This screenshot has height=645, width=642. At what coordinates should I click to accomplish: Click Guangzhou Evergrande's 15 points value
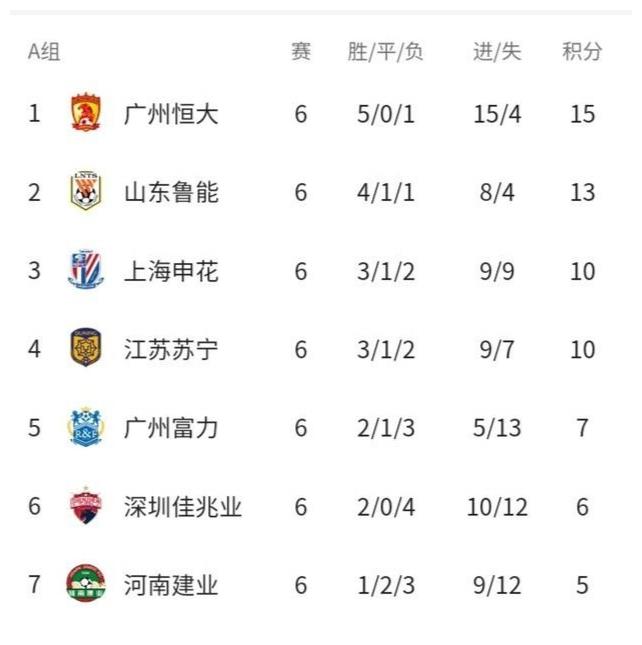[582, 114]
